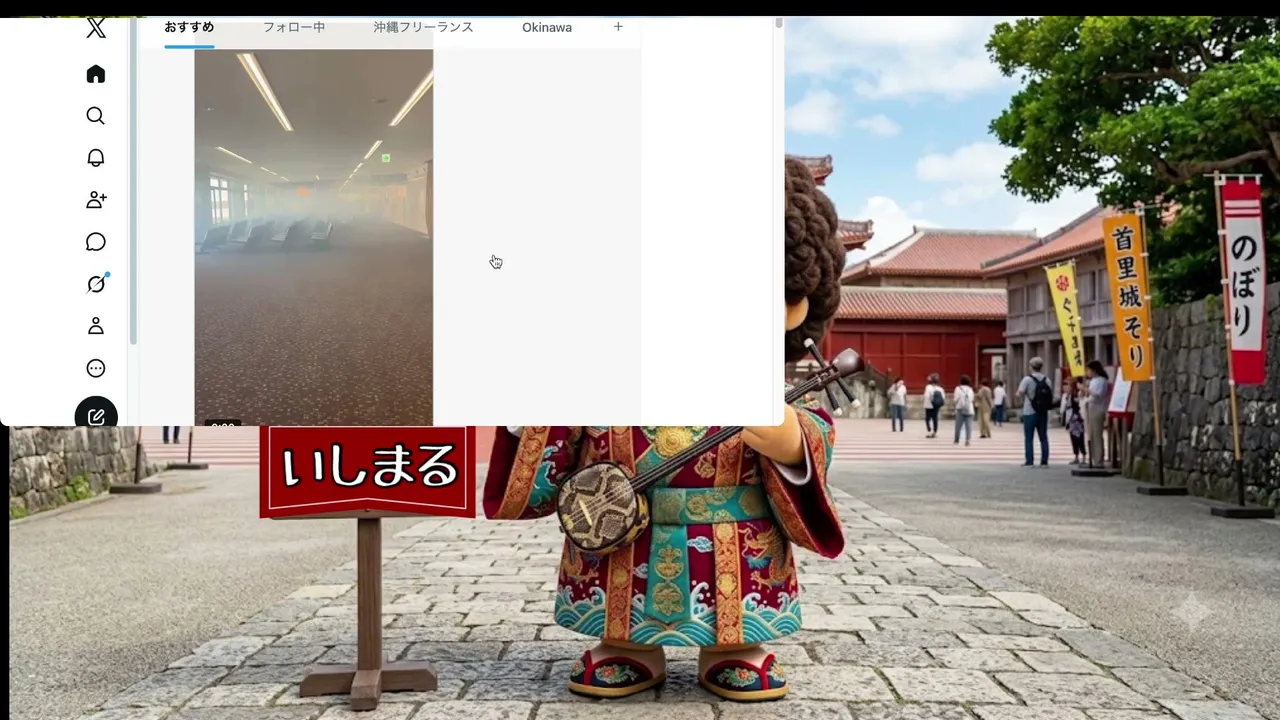
Task: Open the Chat messages bubble icon
Action: tap(96, 242)
